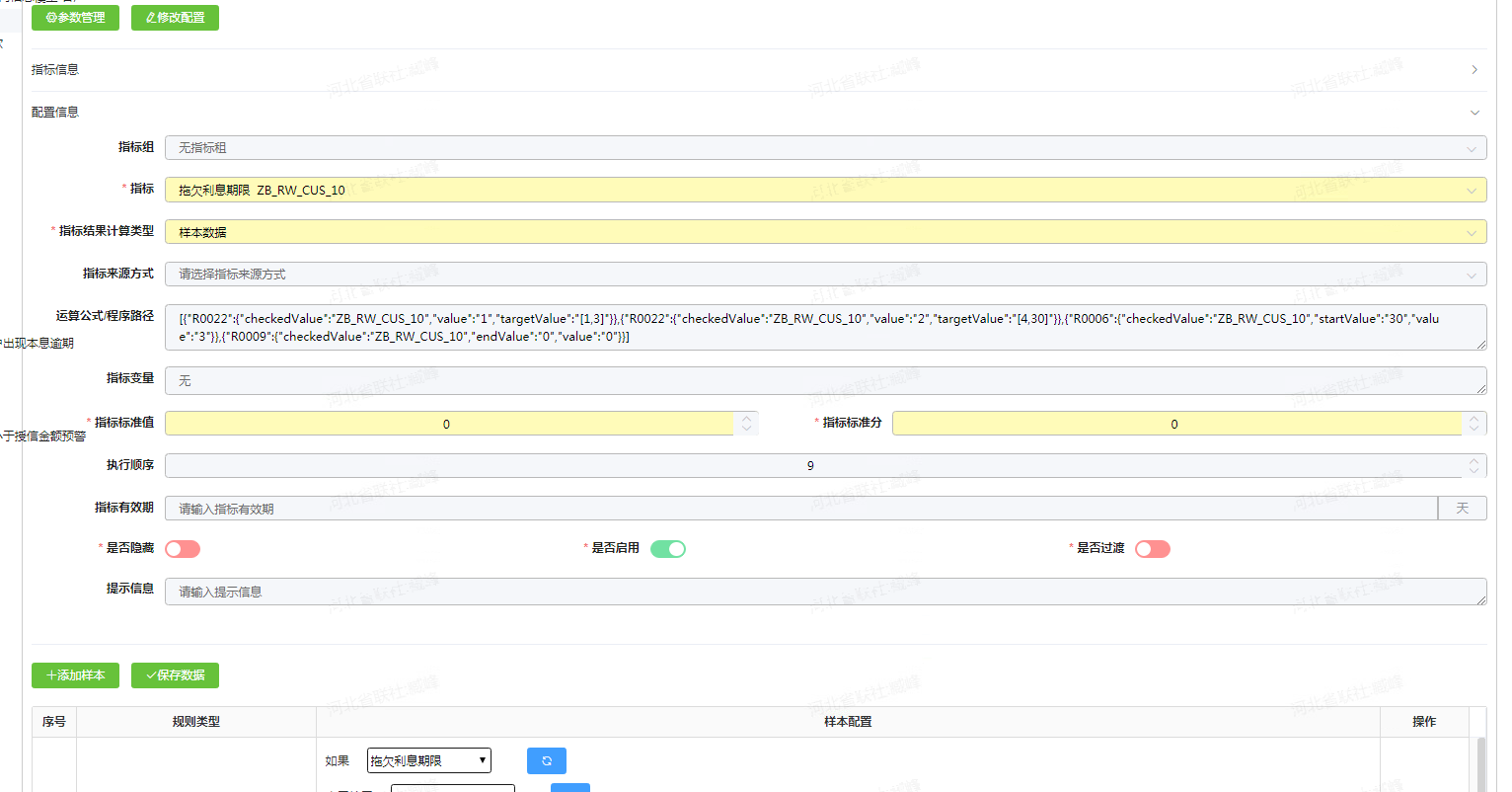Decrease 指标标准分 with down arrow
Screen dimensions: 1512x792
pyautogui.click(x=1474, y=429)
